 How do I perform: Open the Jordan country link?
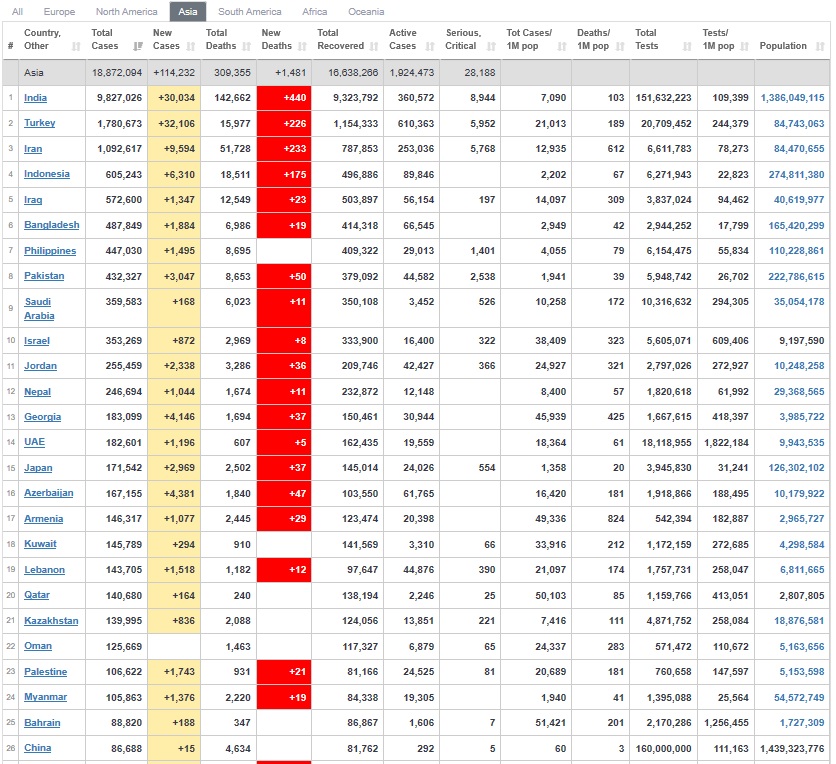tap(41, 366)
